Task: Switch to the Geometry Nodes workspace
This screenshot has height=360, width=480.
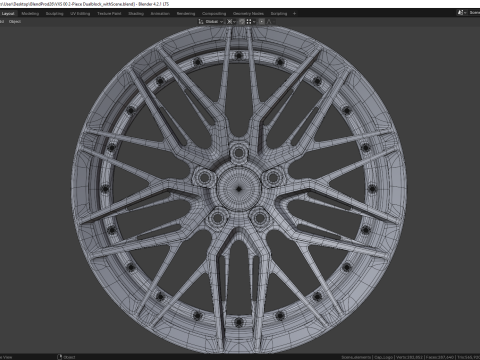Action: click(248, 14)
